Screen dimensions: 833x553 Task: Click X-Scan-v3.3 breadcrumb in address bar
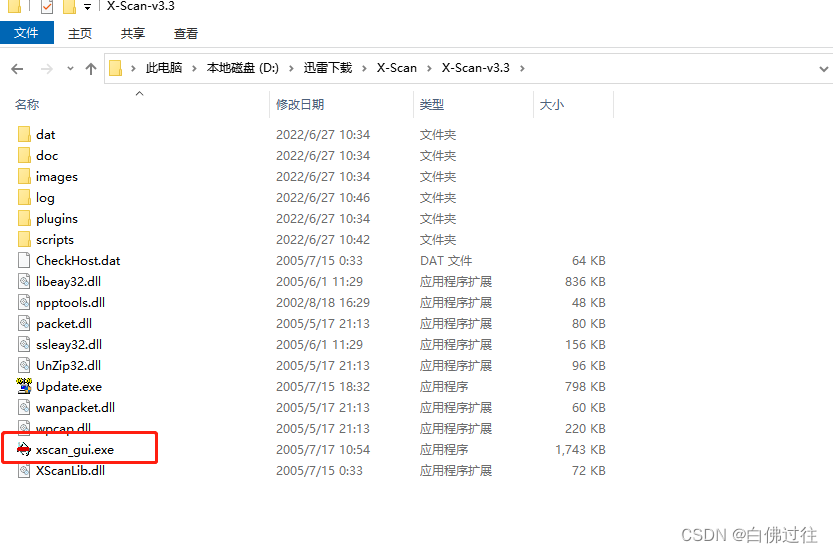tap(475, 68)
